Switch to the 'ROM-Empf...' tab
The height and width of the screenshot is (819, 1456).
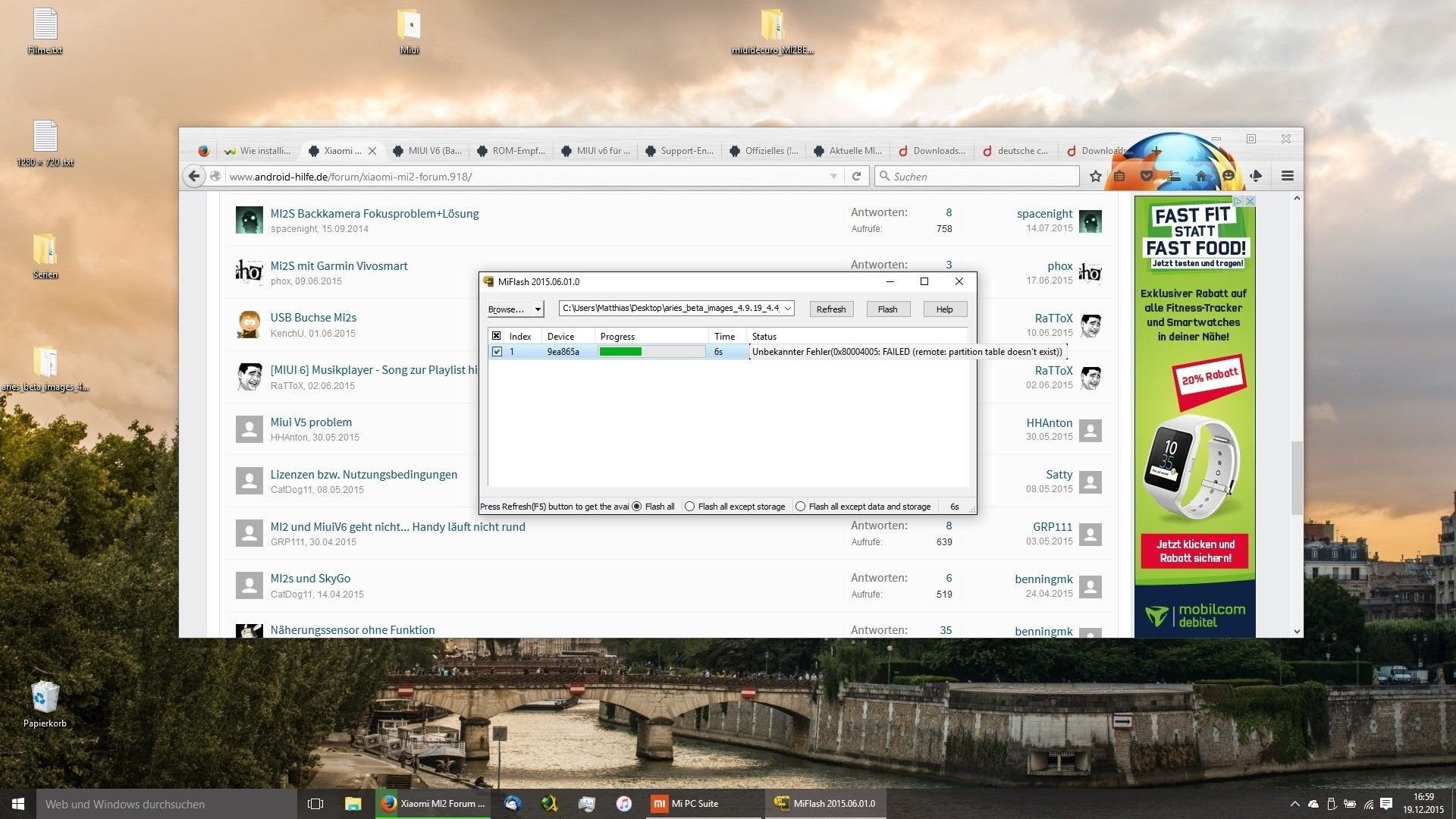pyautogui.click(x=511, y=151)
